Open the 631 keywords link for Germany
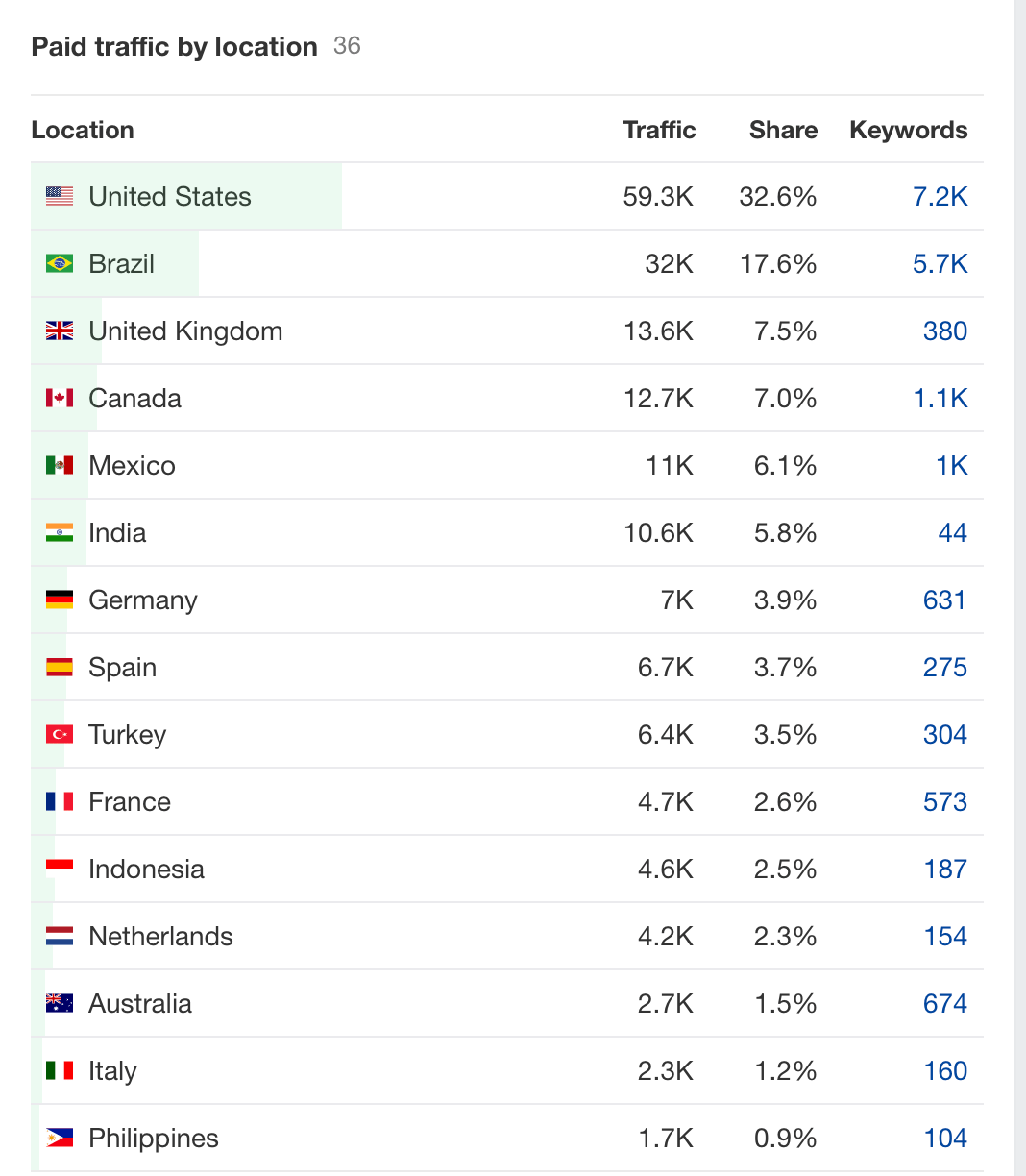Screen dimensions: 1026x1176 pyautogui.click(x=945, y=600)
